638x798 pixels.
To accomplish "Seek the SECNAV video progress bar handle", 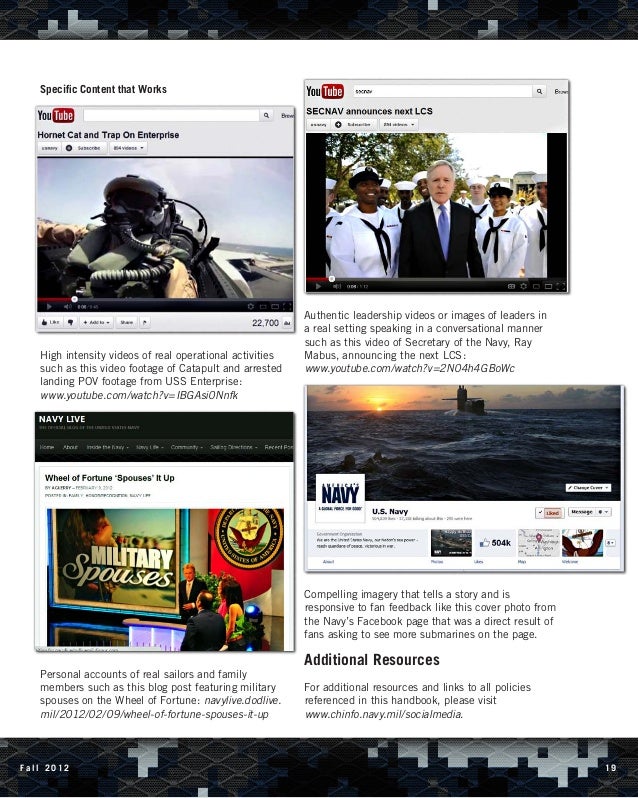I will click(x=332, y=279).
